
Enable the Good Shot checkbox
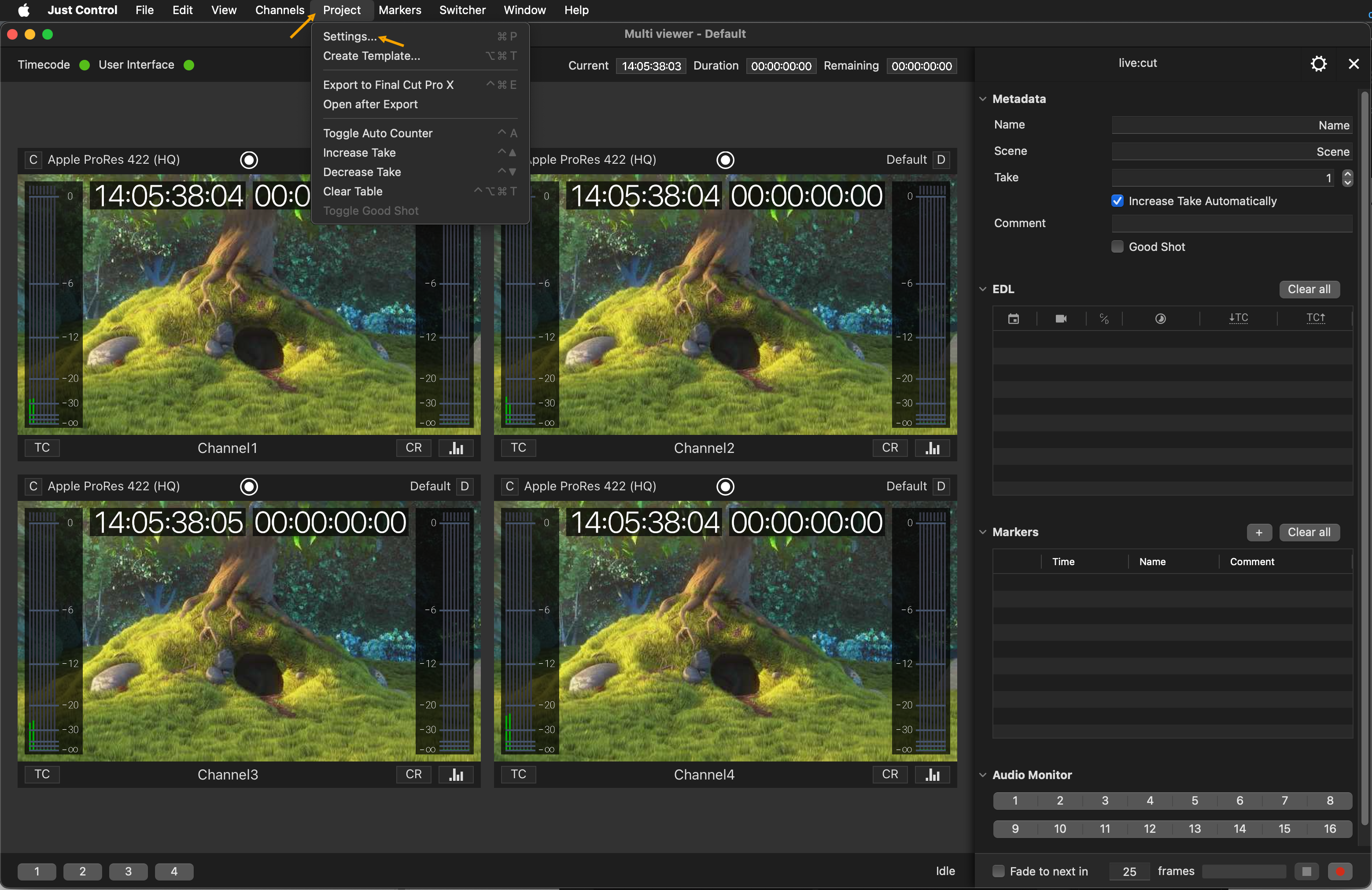[1117, 247]
